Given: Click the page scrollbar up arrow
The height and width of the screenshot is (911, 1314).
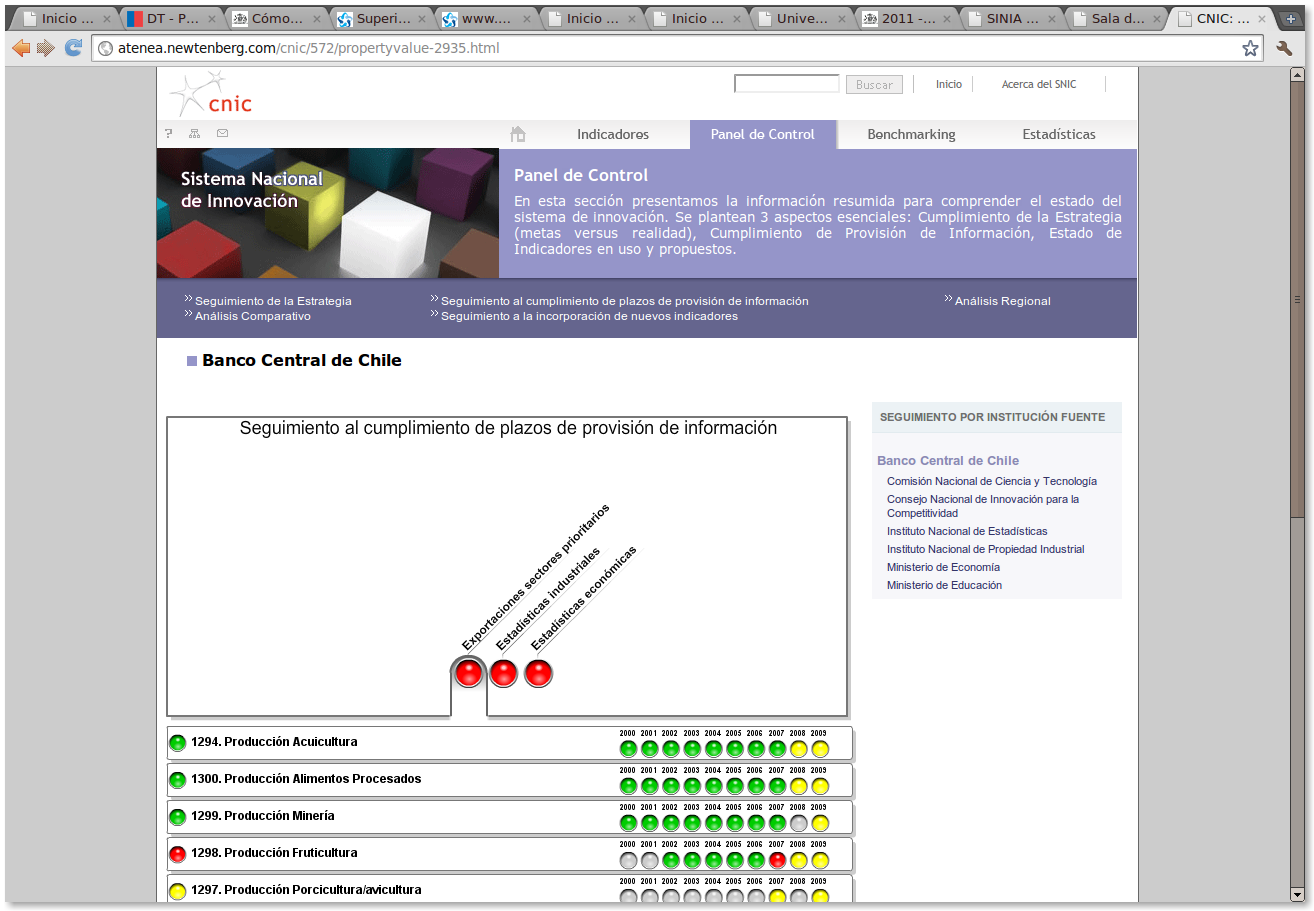Looking at the screenshot, I should point(1297,74).
